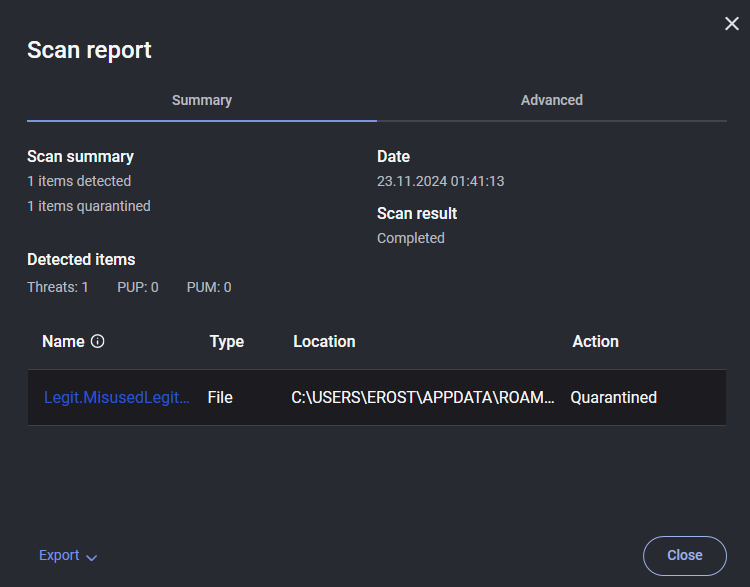Click the PUM: 0 count
This screenshot has width=750, height=587.
209,287
